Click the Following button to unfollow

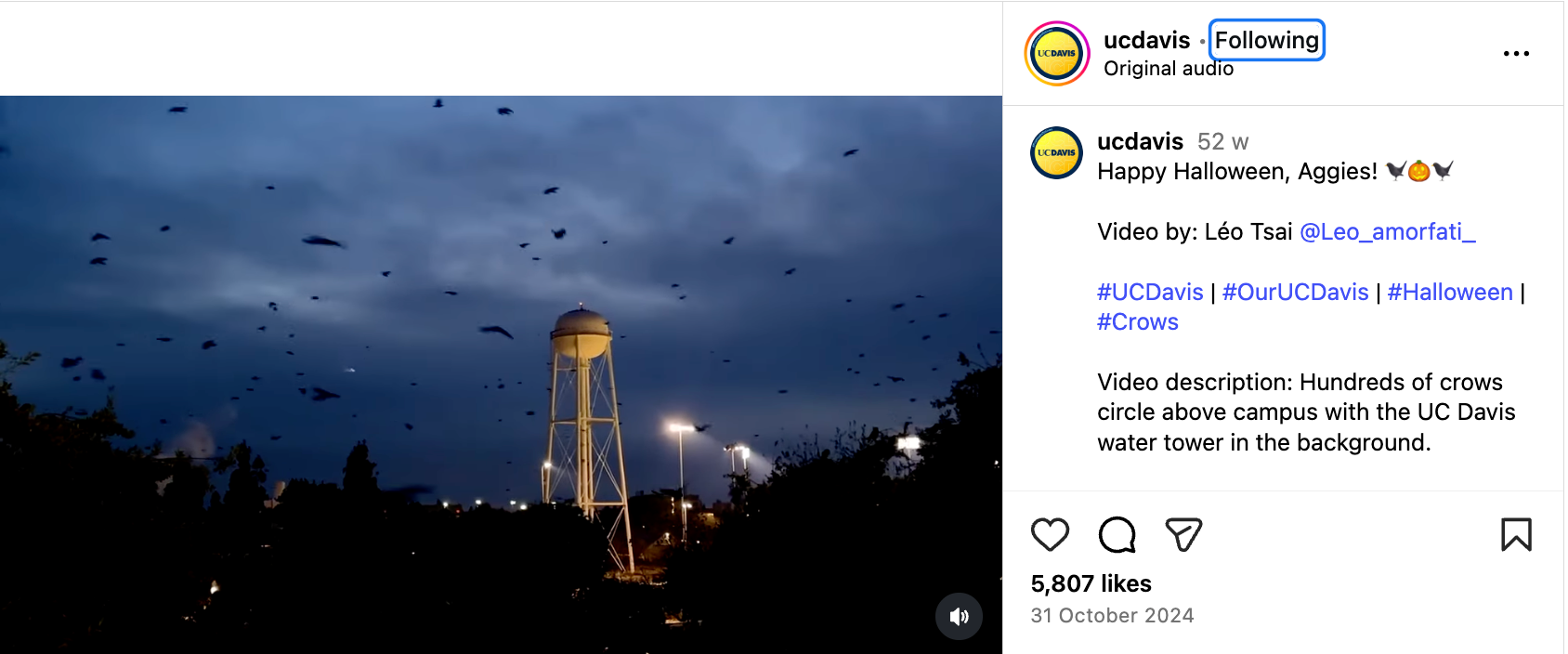click(x=1266, y=40)
